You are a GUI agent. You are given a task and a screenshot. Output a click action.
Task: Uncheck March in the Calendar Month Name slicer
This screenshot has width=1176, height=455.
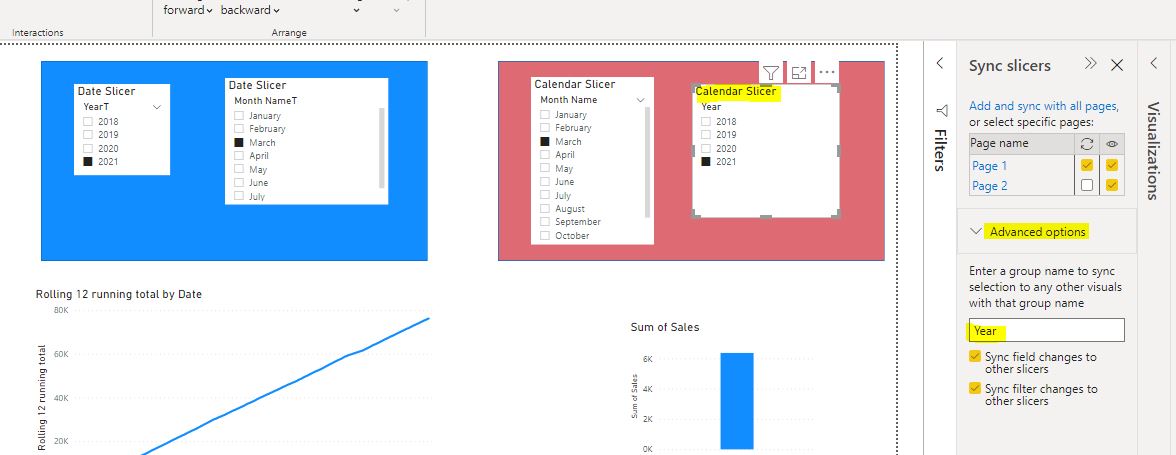[x=545, y=142]
